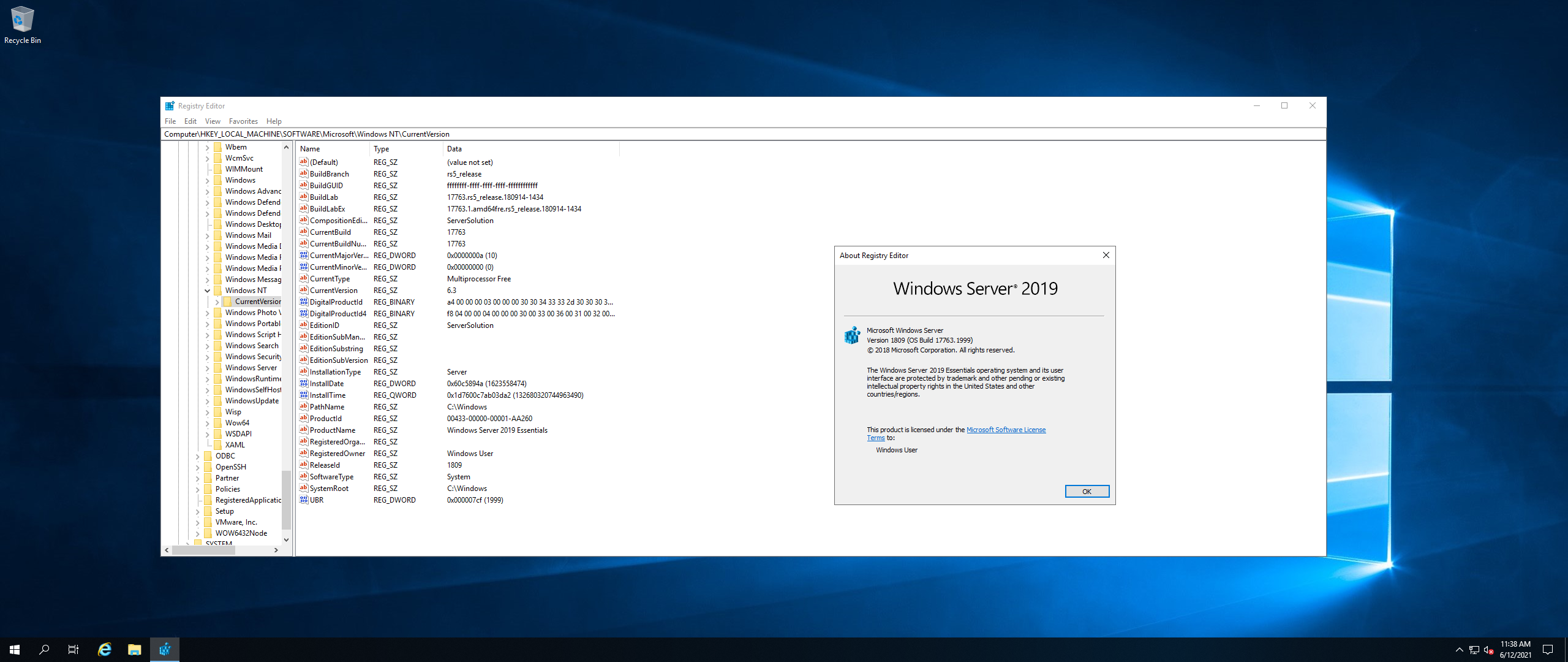Click the taskbar clock and date
Viewport: 1568px width, 662px height.
click(x=1515, y=650)
